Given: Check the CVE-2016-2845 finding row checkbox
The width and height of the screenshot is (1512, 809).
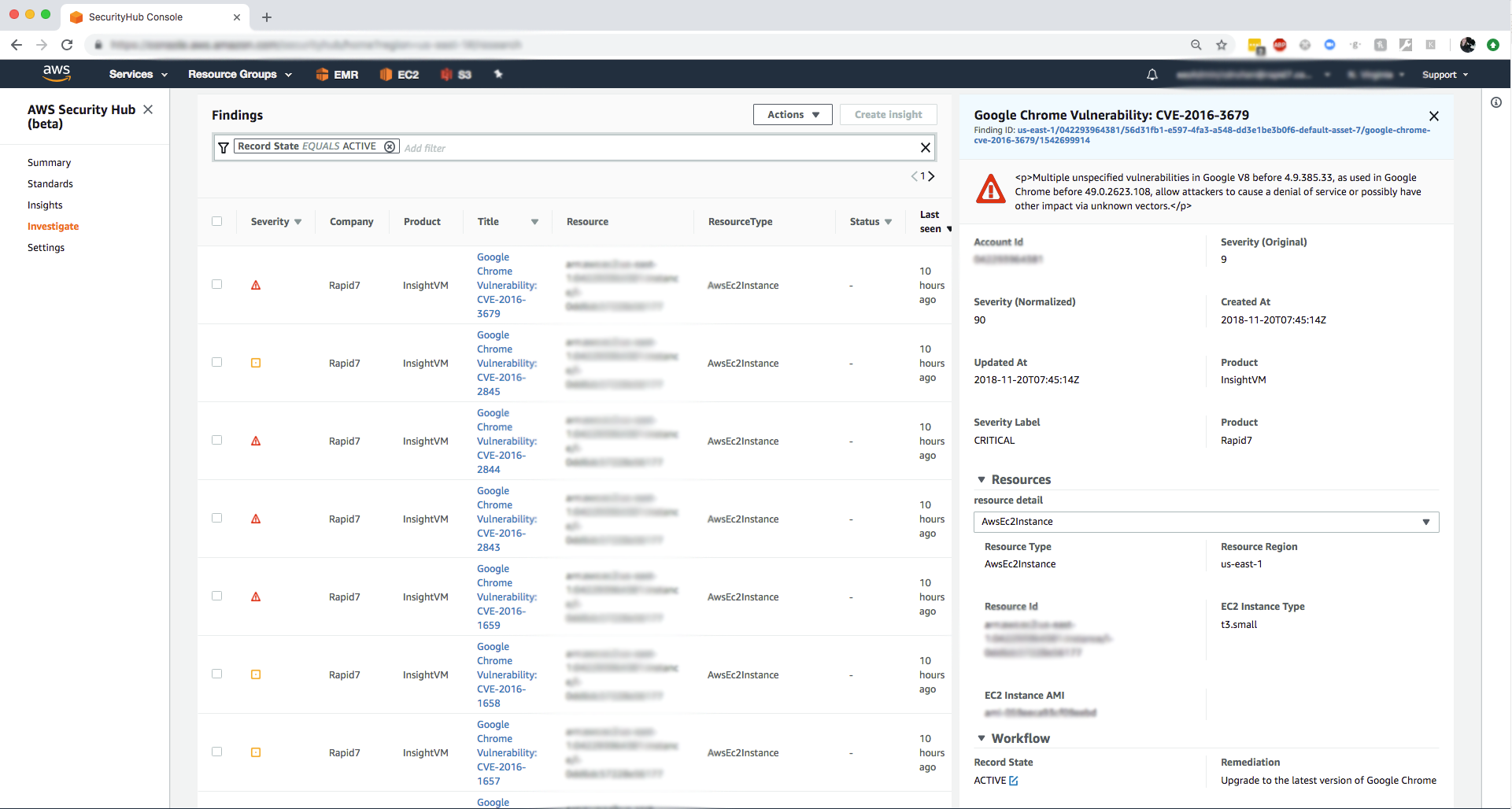Looking at the screenshot, I should (216, 362).
